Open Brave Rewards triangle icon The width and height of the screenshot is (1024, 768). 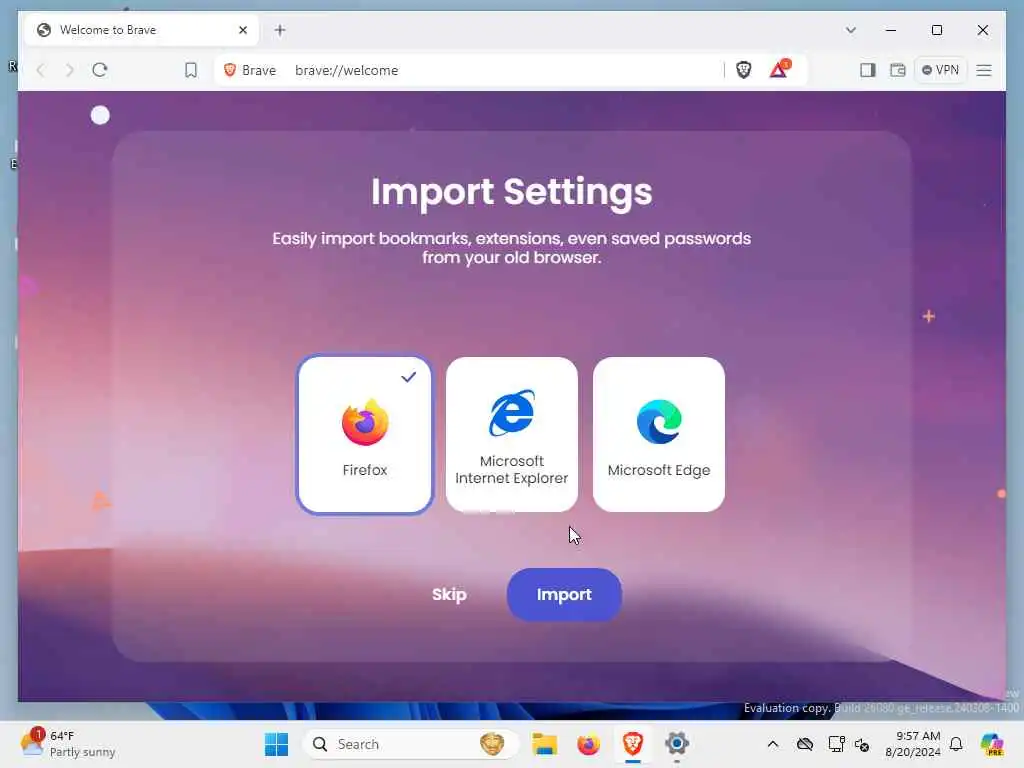pos(779,69)
